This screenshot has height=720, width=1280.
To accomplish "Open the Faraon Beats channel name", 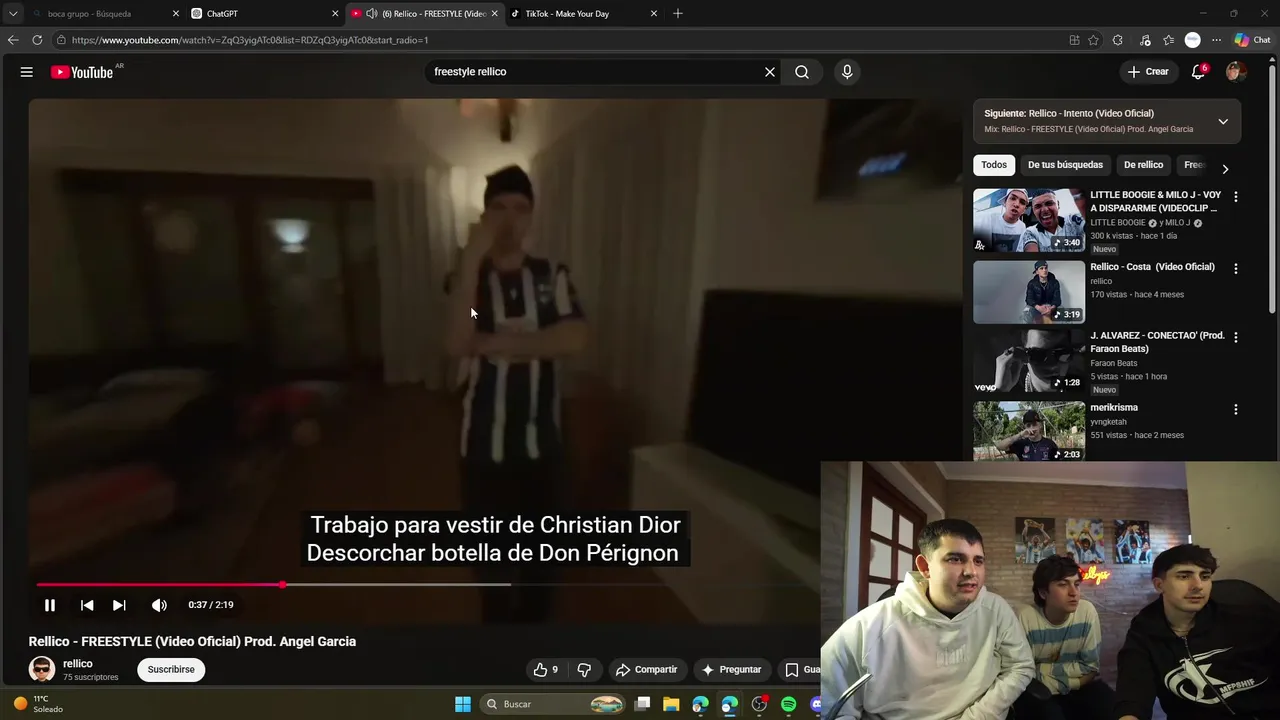I will [x=1114, y=363].
